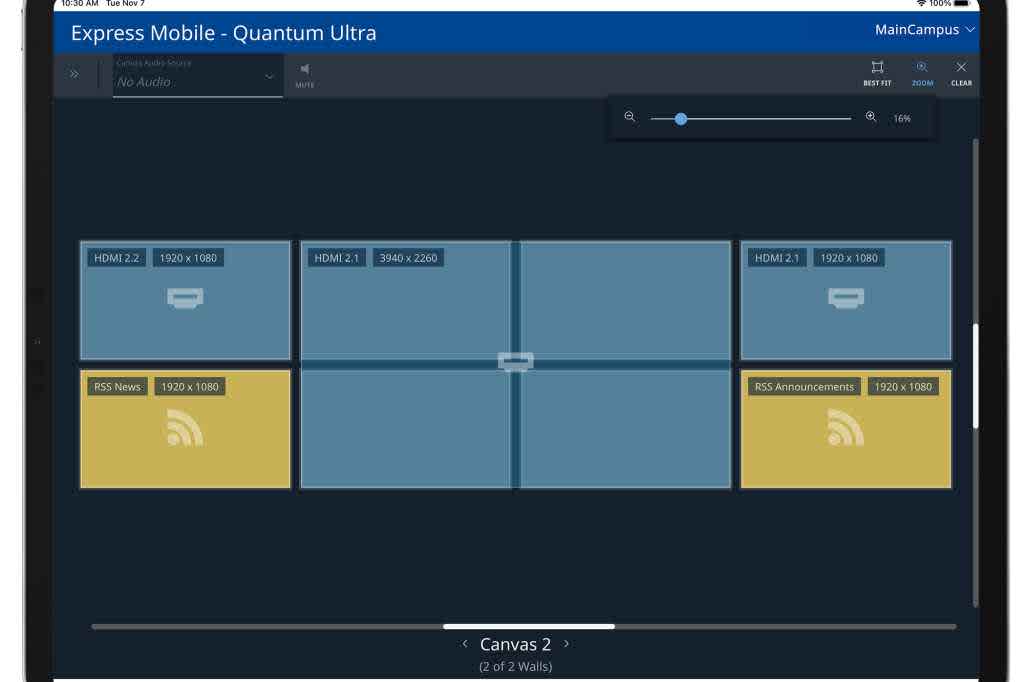1024x682 pixels.
Task: Click RSS feed icon in RSS News window
Action: (185, 428)
